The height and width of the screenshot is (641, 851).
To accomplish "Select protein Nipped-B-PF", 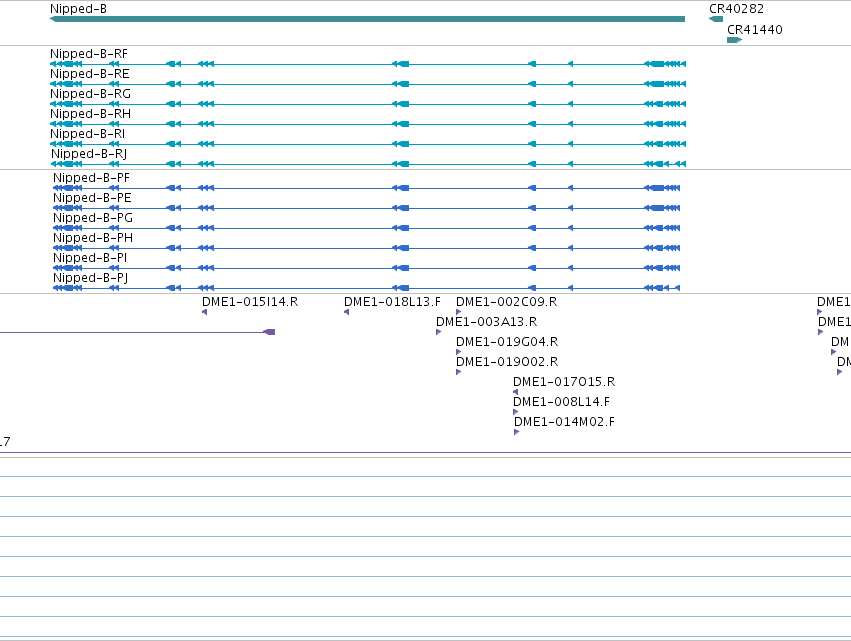I will coord(366,188).
